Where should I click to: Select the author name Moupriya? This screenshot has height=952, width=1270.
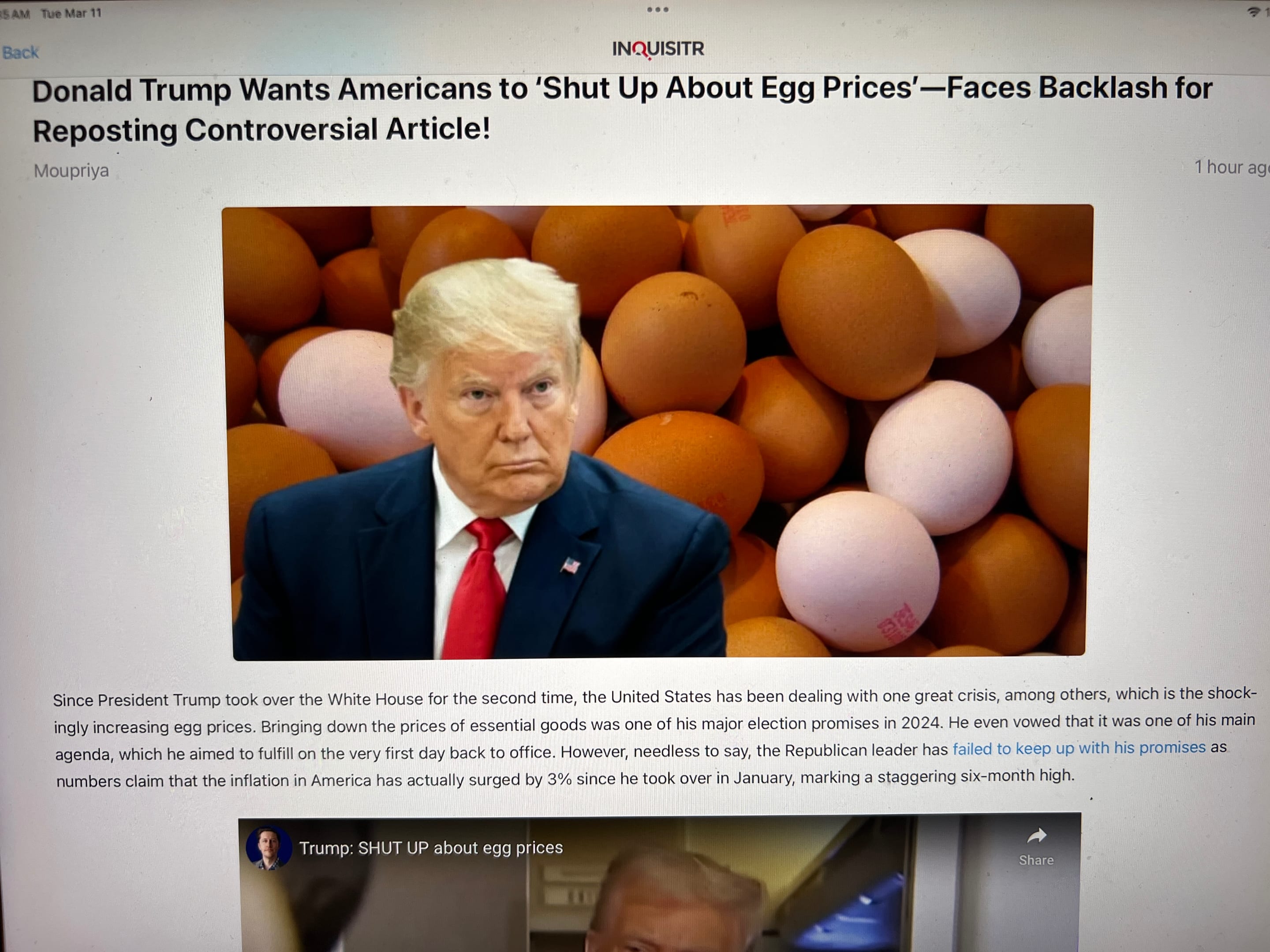71,171
